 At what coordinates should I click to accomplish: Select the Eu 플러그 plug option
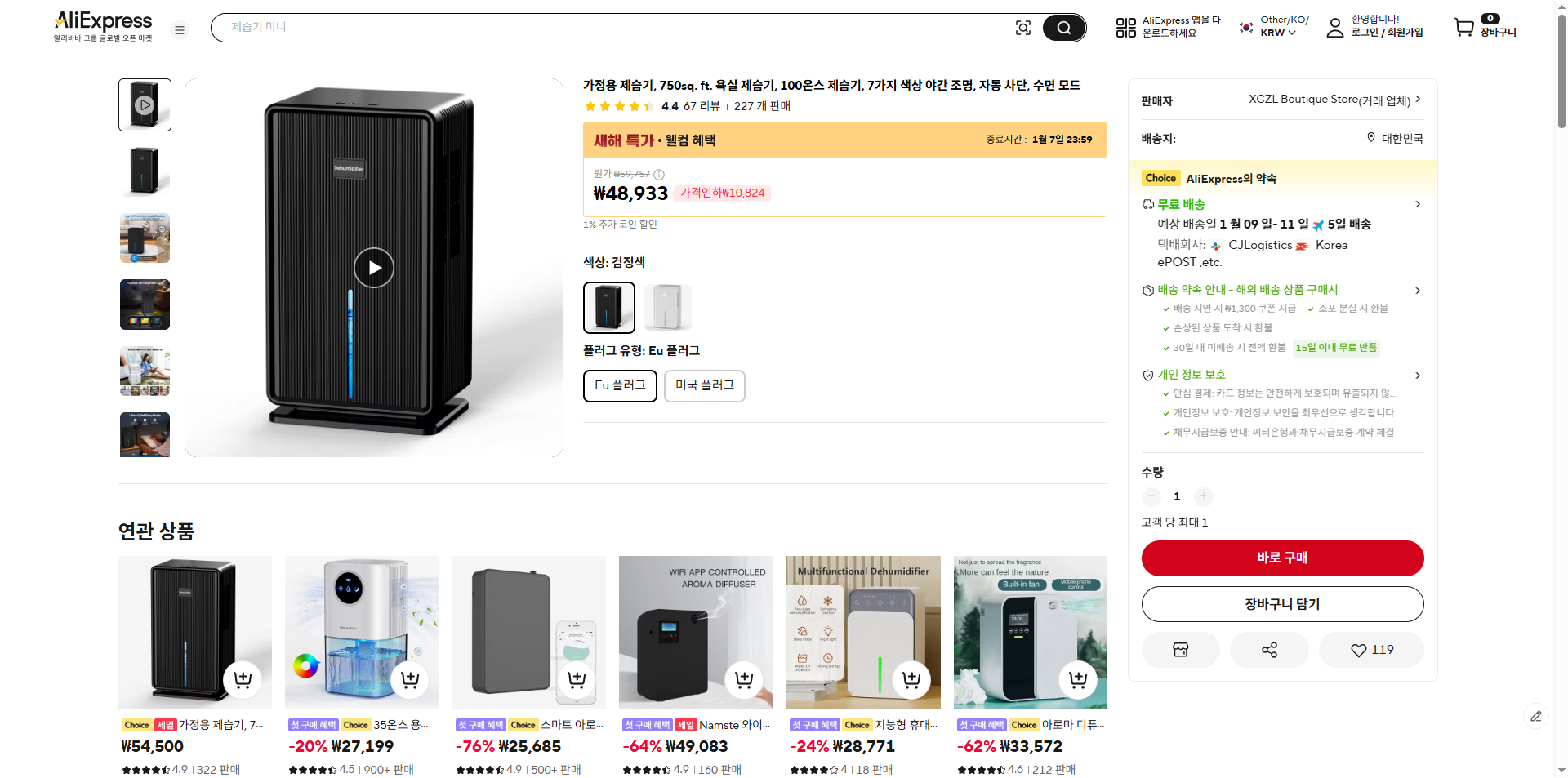[x=619, y=385]
